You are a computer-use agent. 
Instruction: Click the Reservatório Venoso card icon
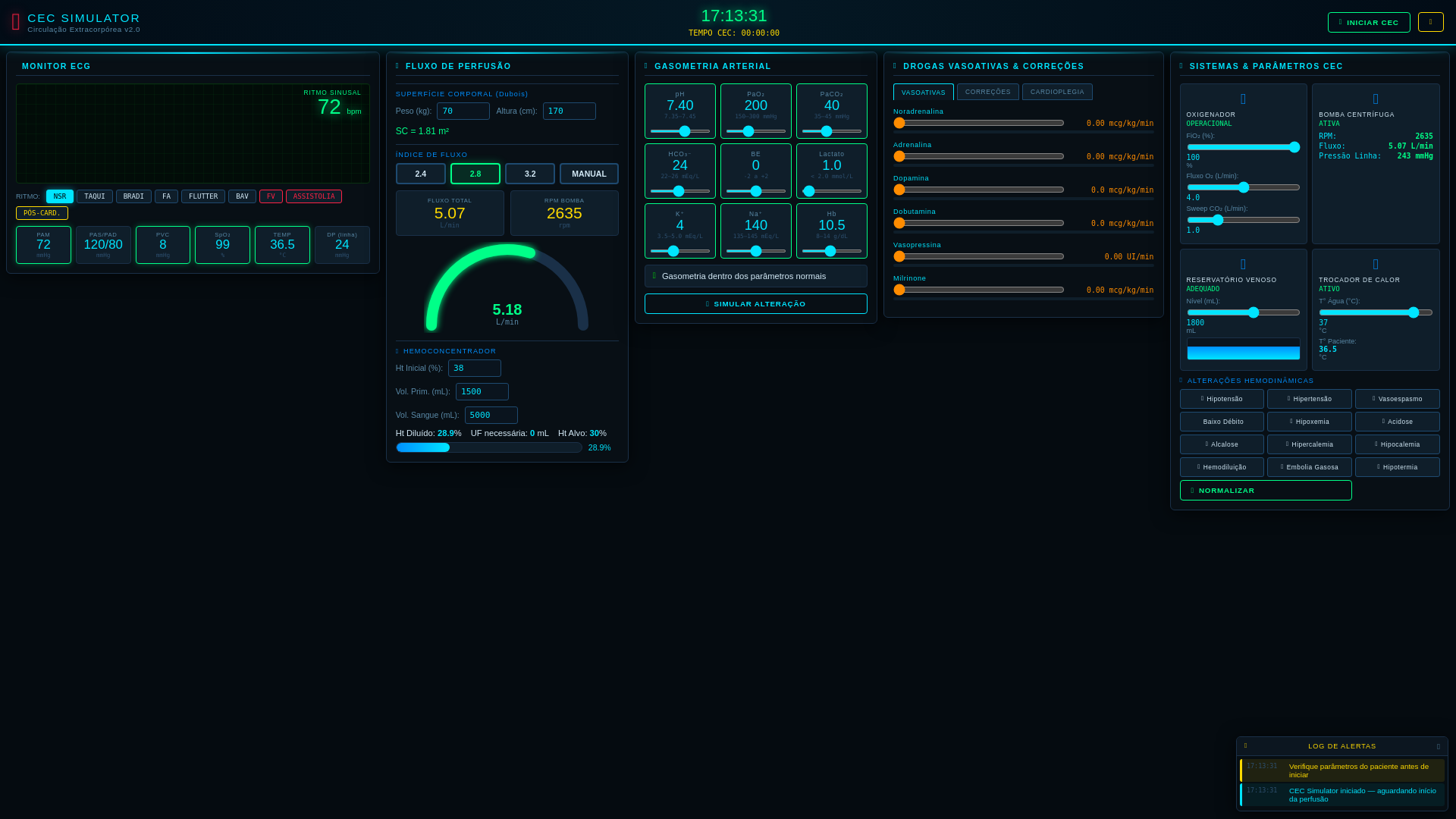coord(1243,265)
